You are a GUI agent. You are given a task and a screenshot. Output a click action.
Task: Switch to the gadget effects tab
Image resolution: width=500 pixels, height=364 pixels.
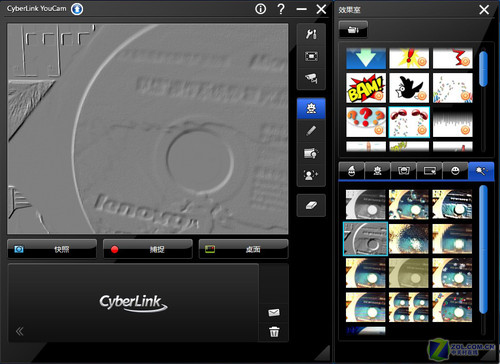tap(377, 171)
